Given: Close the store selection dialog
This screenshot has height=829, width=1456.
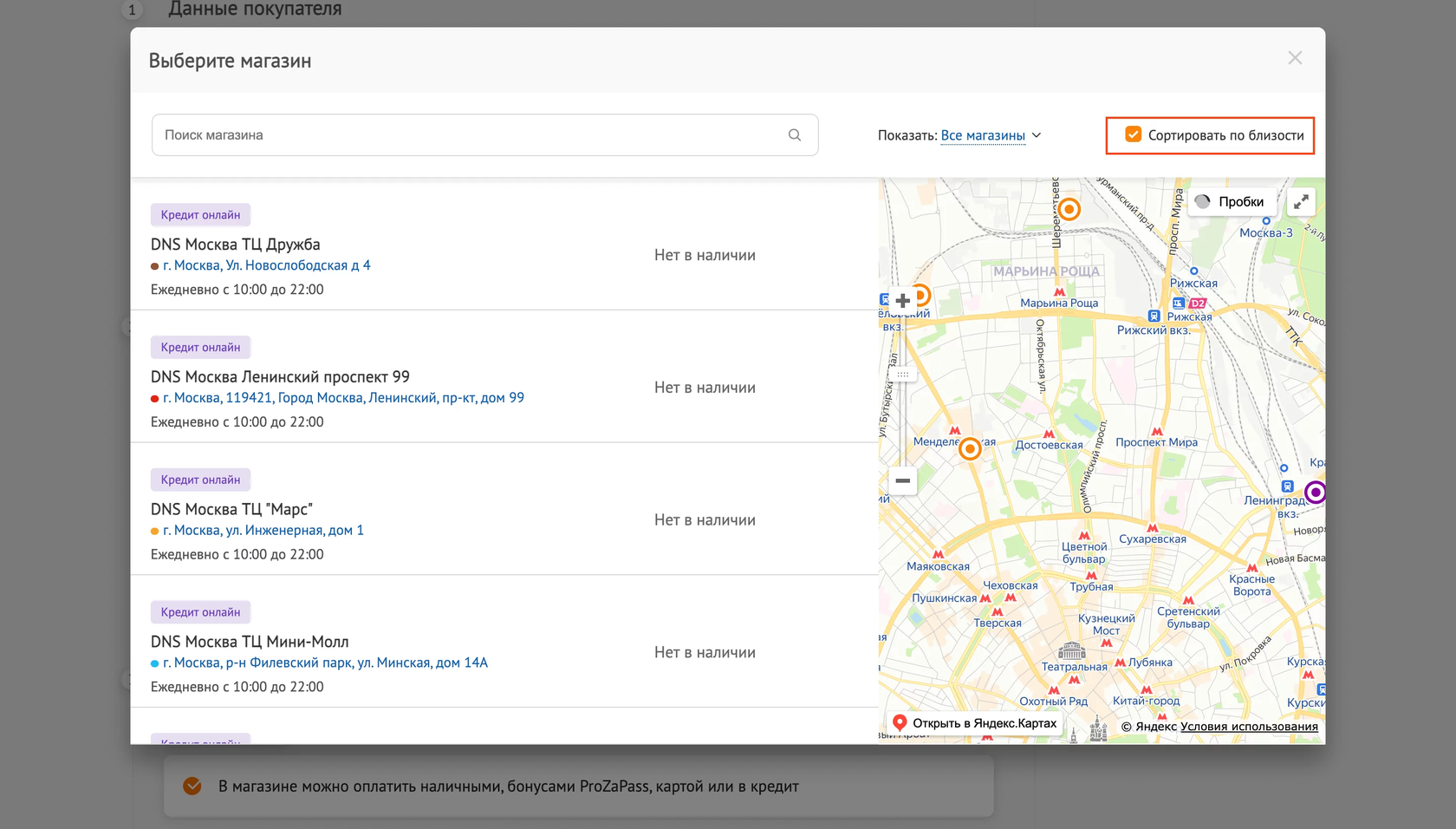Looking at the screenshot, I should tap(1295, 58).
